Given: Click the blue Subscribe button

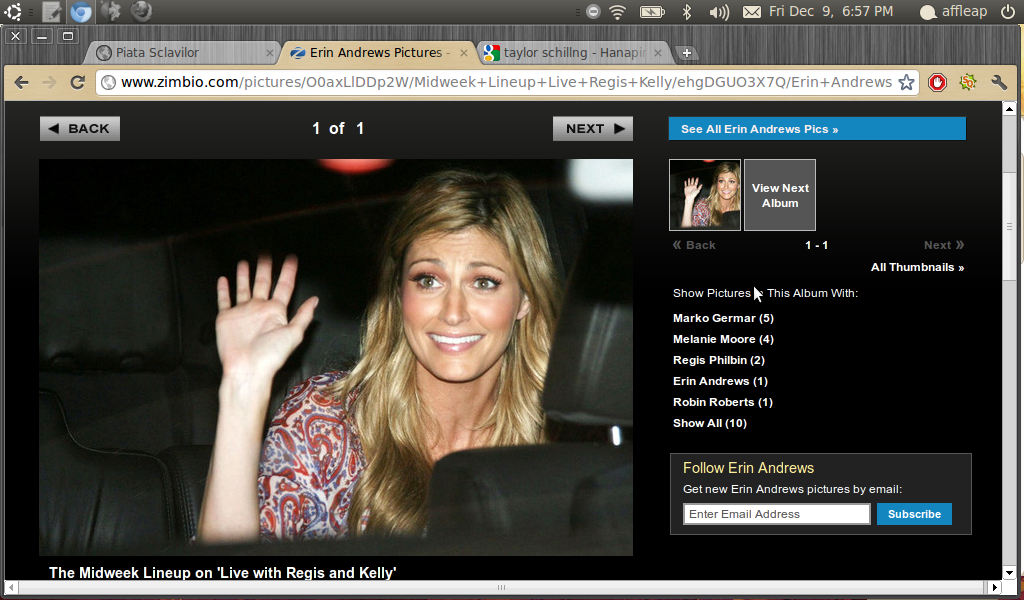Looking at the screenshot, I should point(914,514).
